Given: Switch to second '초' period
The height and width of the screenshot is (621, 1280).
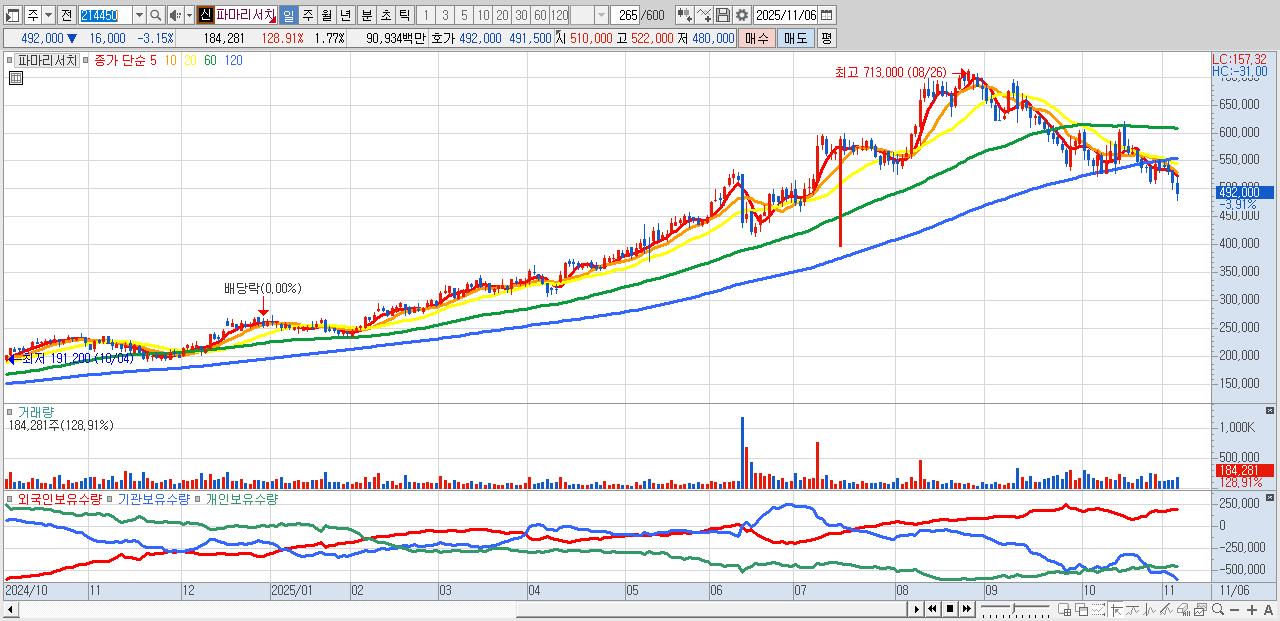Looking at the screenshot, I should [385, 15].
